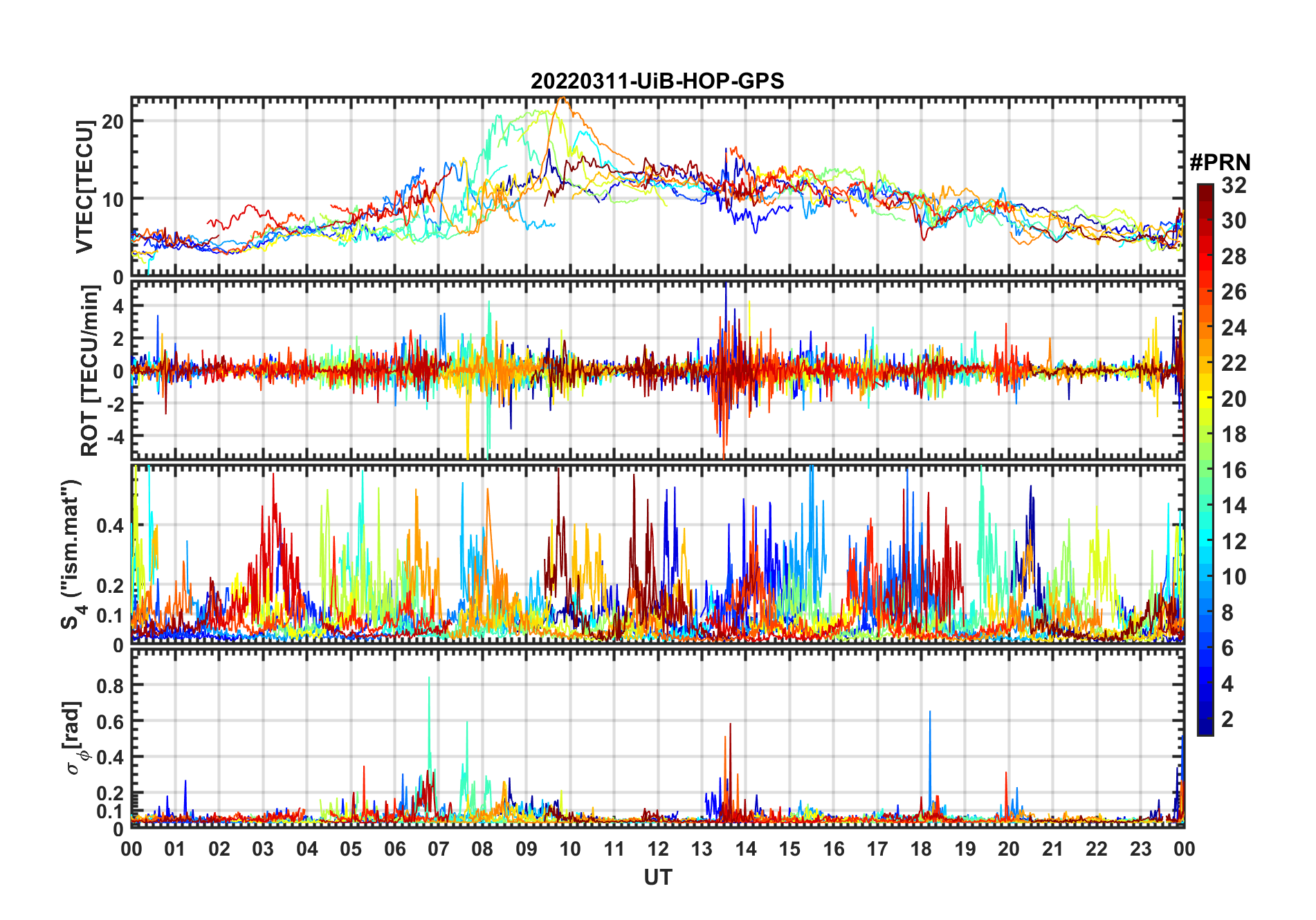
Task: Select x-axis hour label 03
Action: point(263,849)
